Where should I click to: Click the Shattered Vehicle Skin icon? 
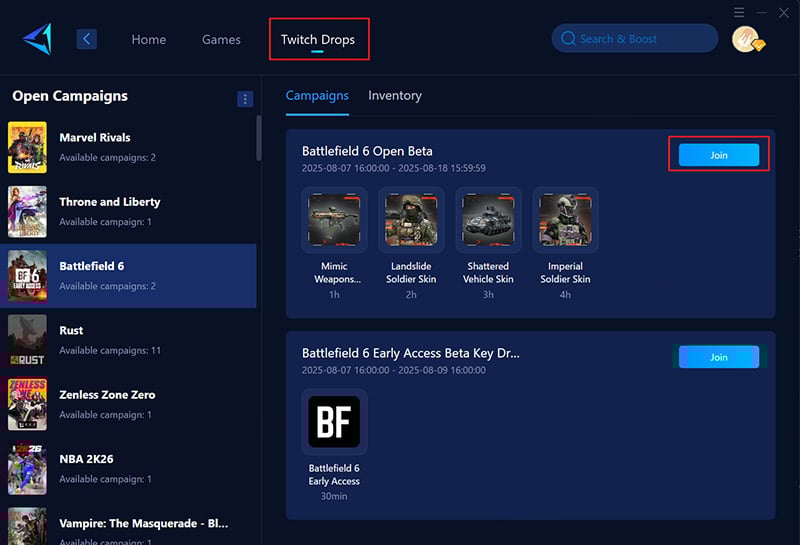[488, 220]
